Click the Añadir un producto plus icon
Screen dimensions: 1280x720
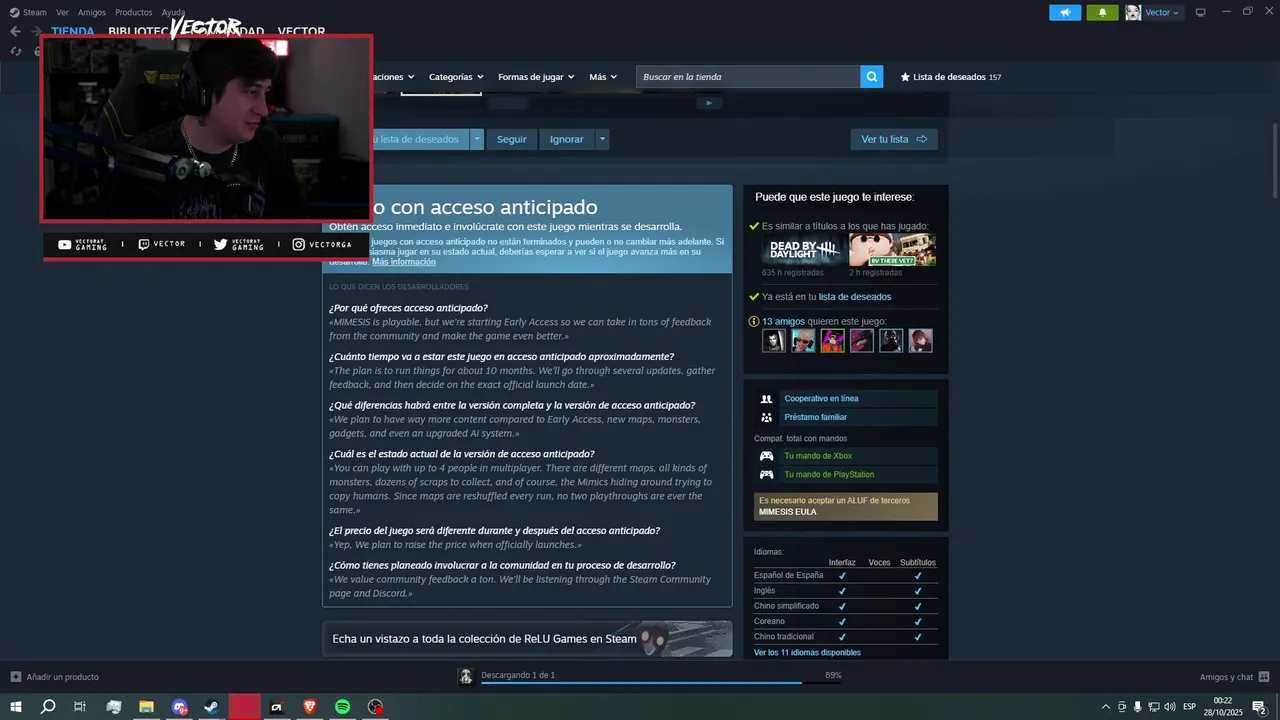click(15, 677)
